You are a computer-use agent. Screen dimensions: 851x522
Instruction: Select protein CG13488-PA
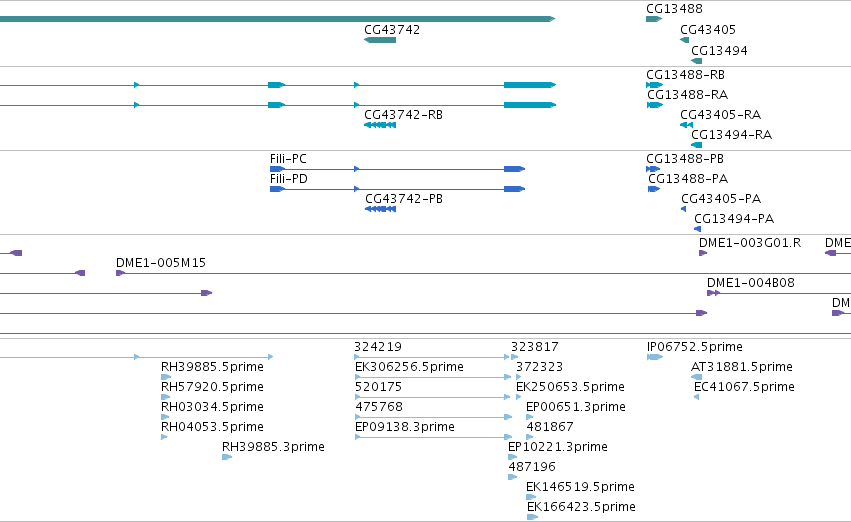click(x=688, y=179)
